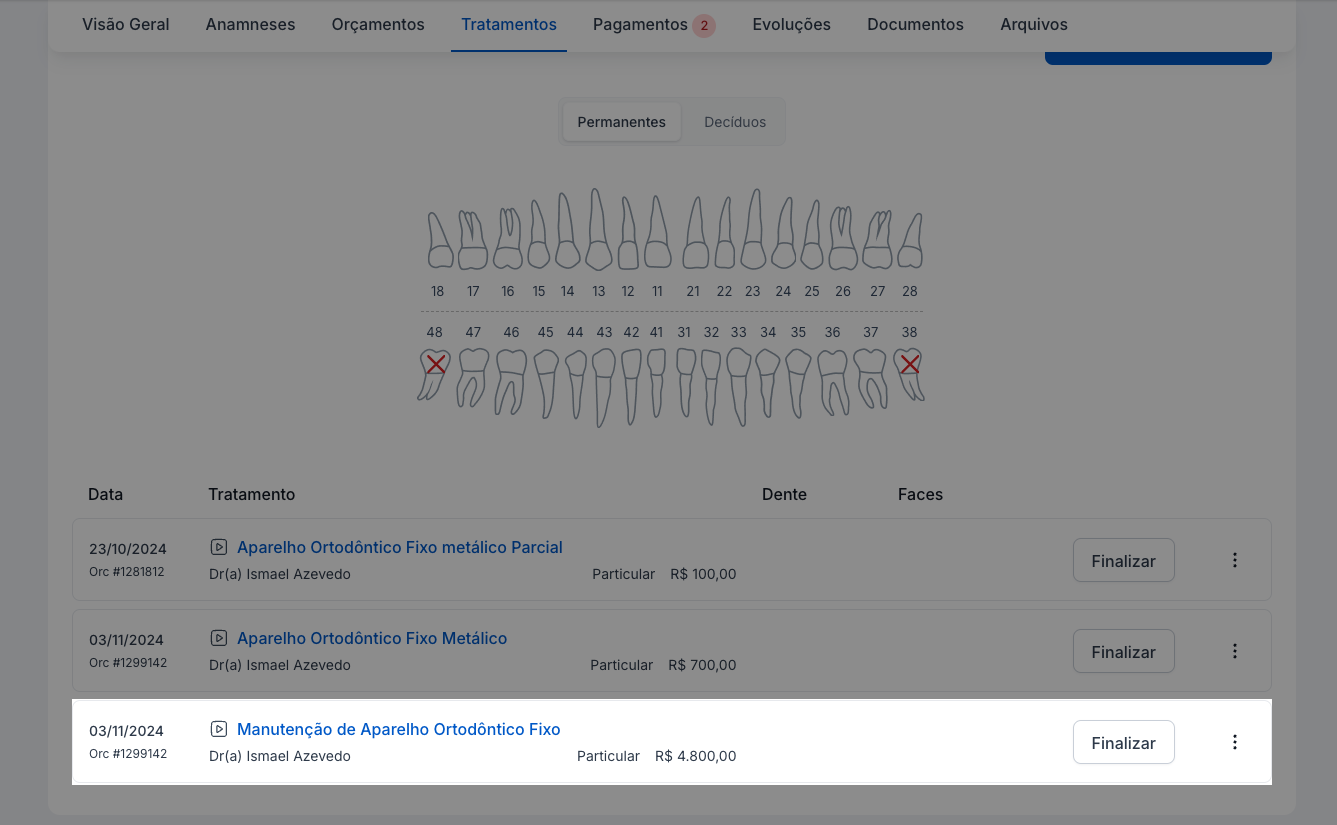The height and width of the screenshot is (825, 1337).
Task: Open options menu for Manutenção de Aparelho row
Action: [x=1234, y=742]
